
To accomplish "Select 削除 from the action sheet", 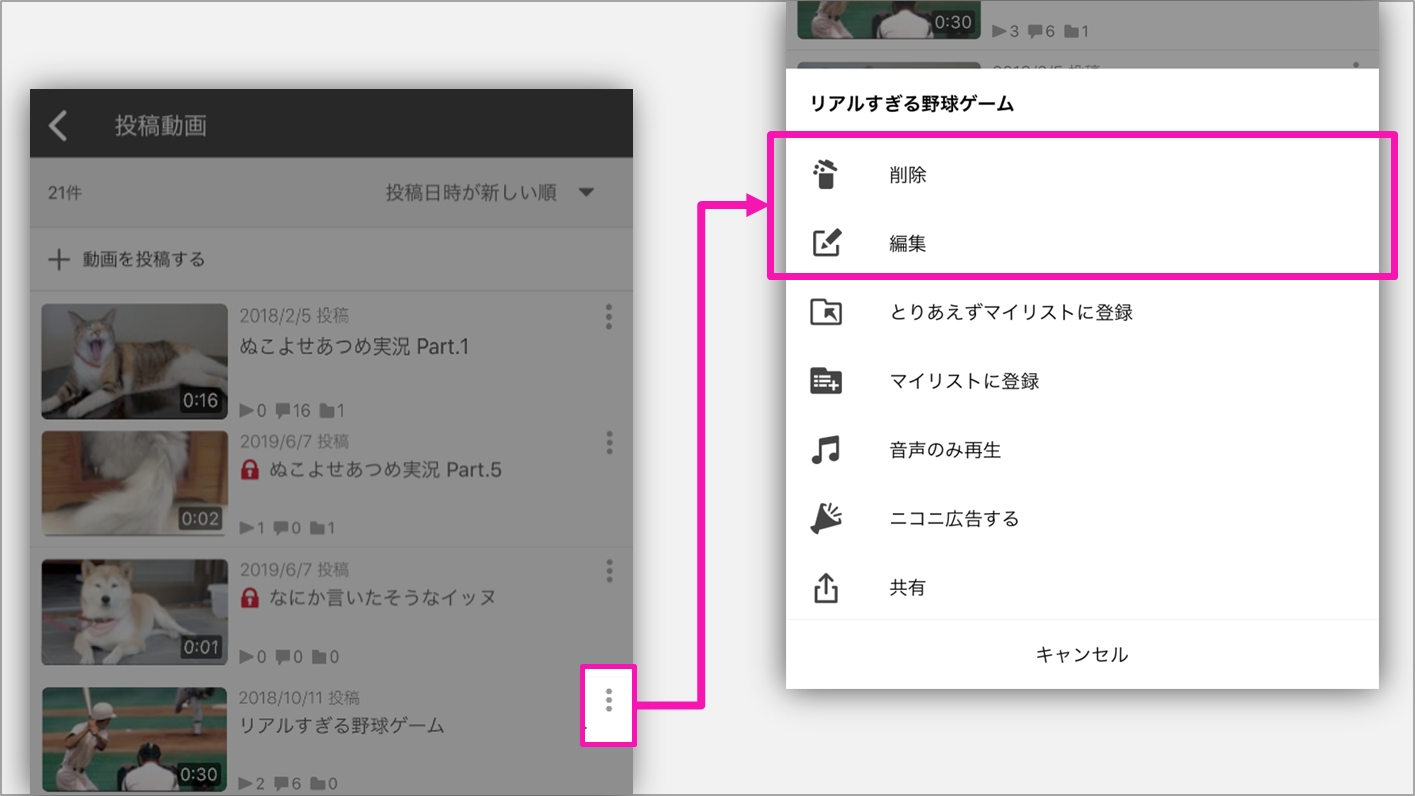I will (x=908, y=175).
